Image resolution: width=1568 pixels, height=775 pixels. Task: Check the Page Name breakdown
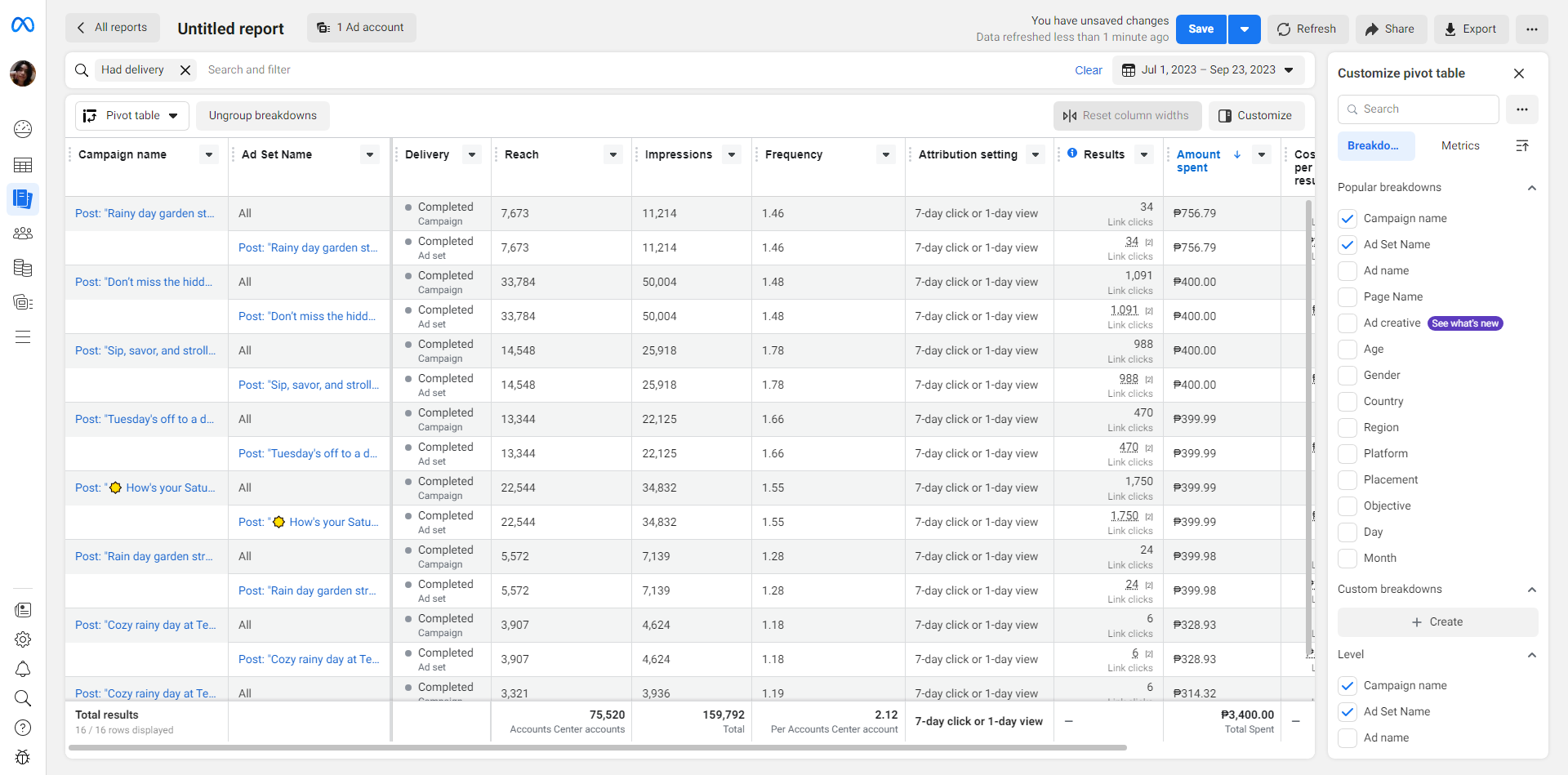click(1348, 297)
